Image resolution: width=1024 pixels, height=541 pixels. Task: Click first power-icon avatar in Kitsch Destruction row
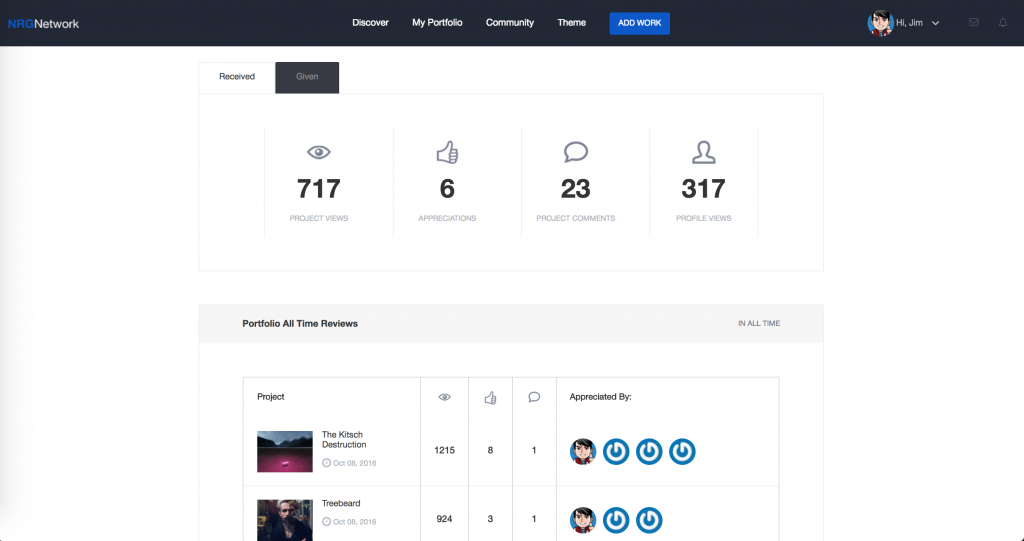tap(616, 451)
